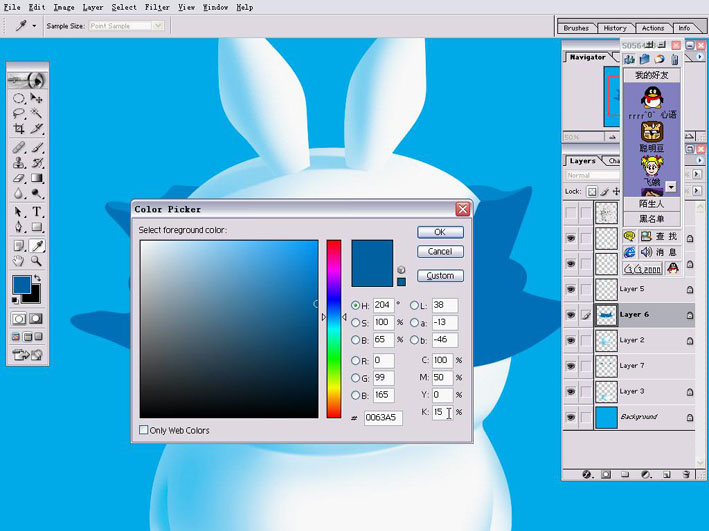Viewport: 709px width, 531px height.
Task: Select the R red radio button
Action: [355, 360]
